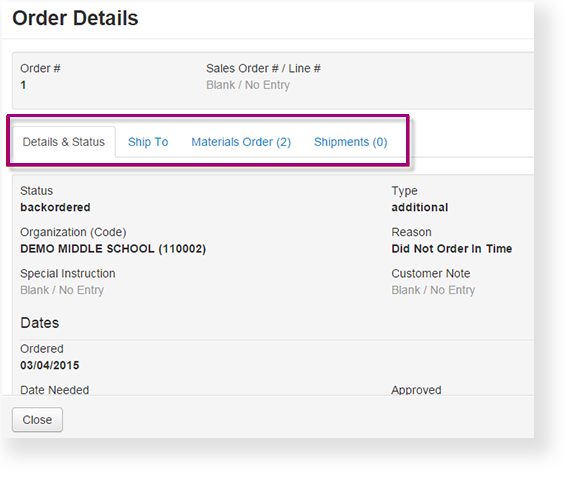Click blank entry under Customer Note

click(x=433, y=290)
